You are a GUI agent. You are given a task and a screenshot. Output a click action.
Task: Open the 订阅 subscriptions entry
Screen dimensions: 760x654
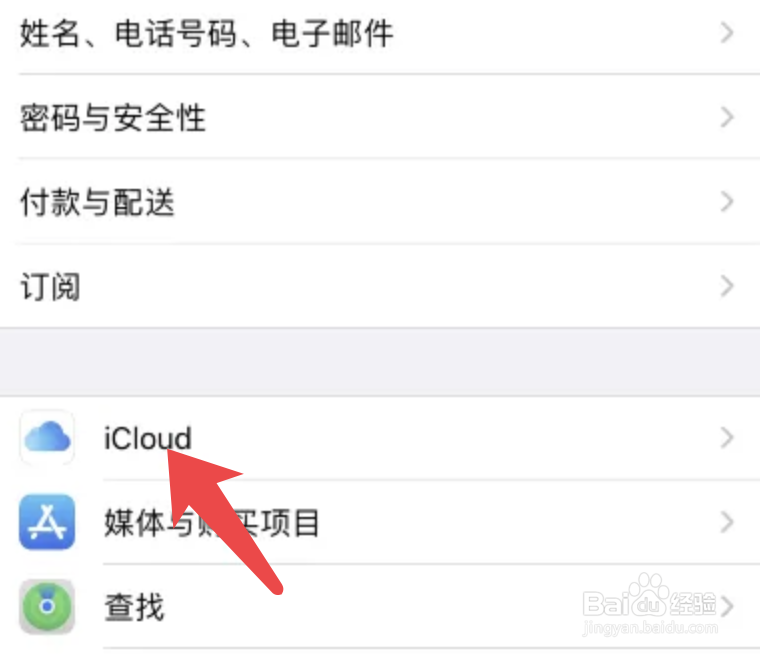(x=380, y=286)
